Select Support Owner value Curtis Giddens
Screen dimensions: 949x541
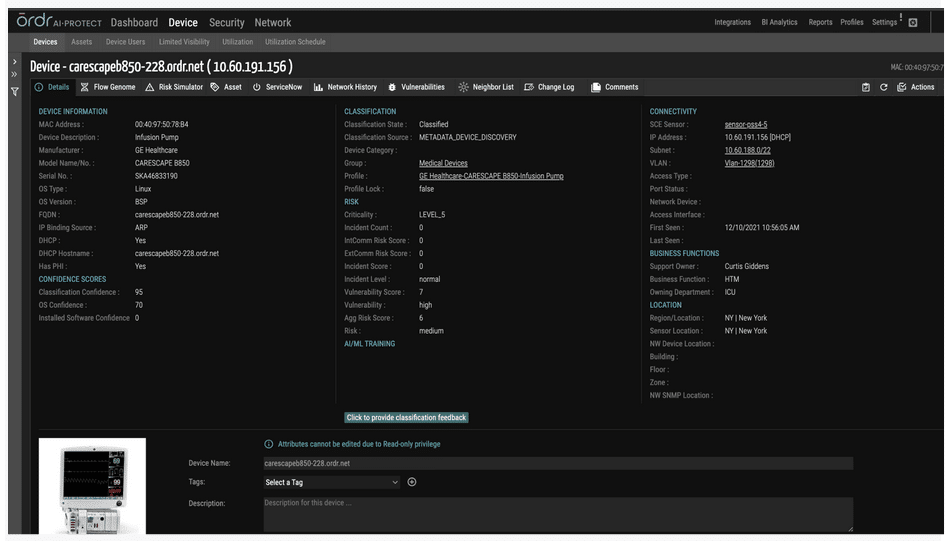[x=746, y=266]
